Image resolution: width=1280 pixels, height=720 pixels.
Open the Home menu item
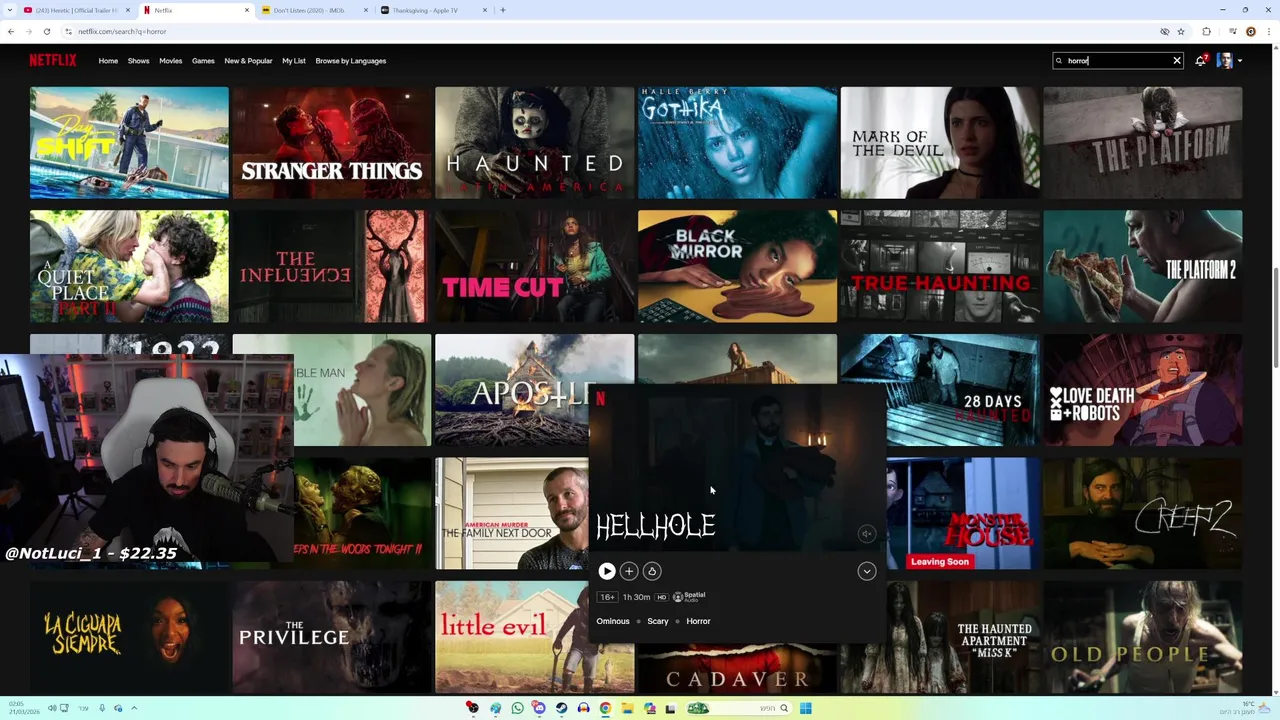(x=108, y=61)
